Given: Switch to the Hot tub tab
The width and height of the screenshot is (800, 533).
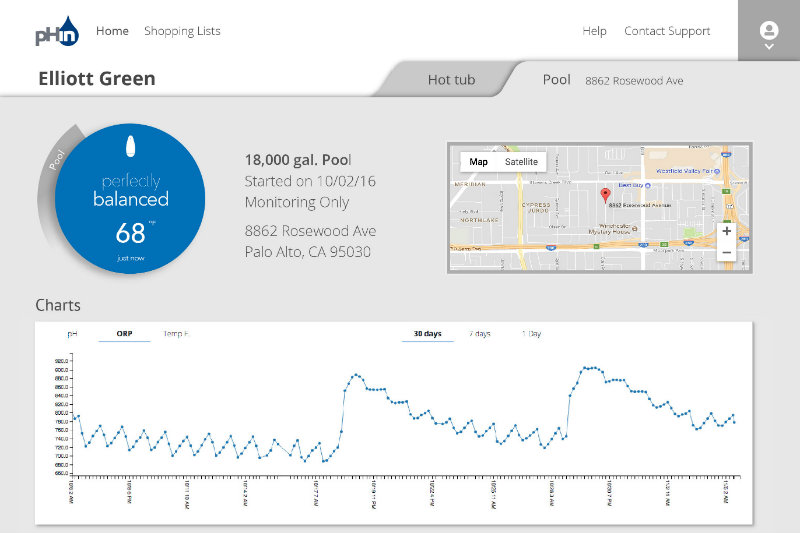Looking at the screenshot, I should pyautogui.click(x=451, y=80).
